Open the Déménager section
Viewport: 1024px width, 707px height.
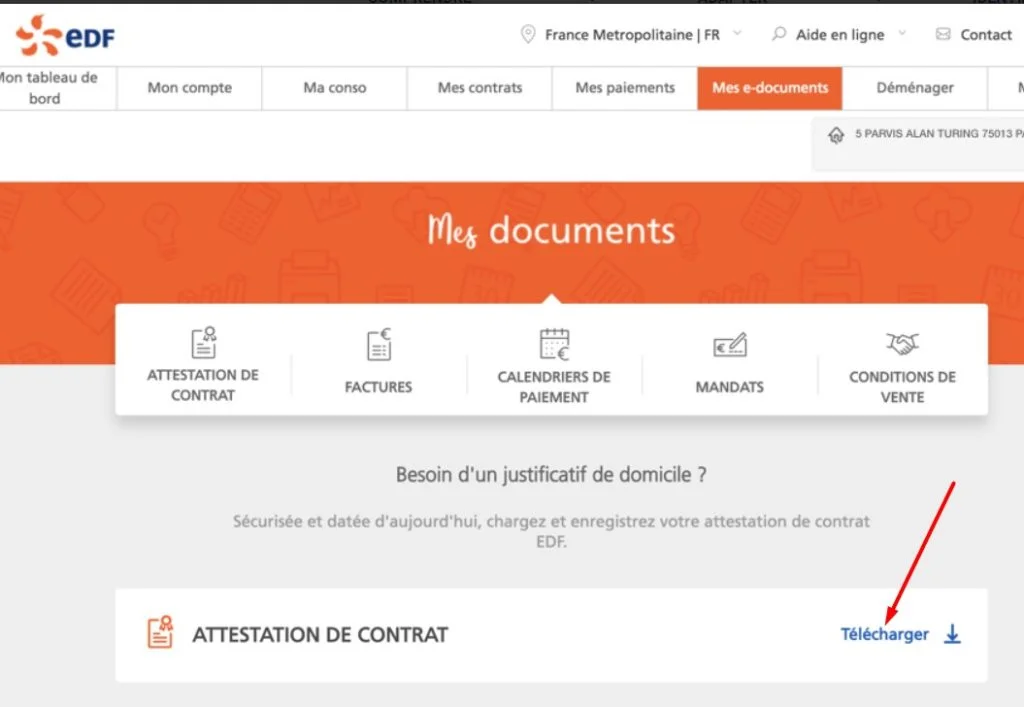tap(914, 88)
